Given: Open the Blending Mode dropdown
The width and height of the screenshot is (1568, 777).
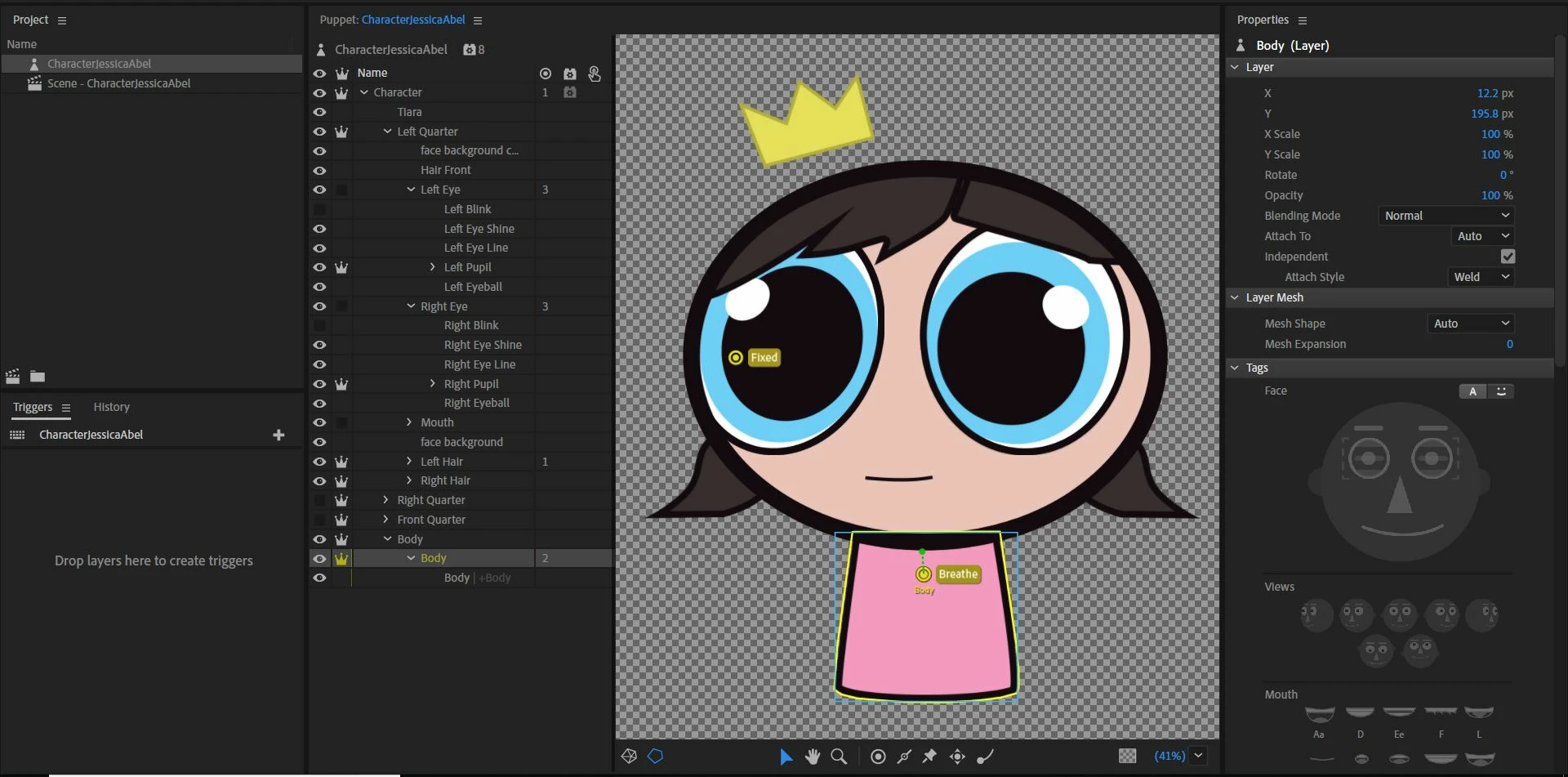Looking at the screenshot, I should (x=1446, y=216).
